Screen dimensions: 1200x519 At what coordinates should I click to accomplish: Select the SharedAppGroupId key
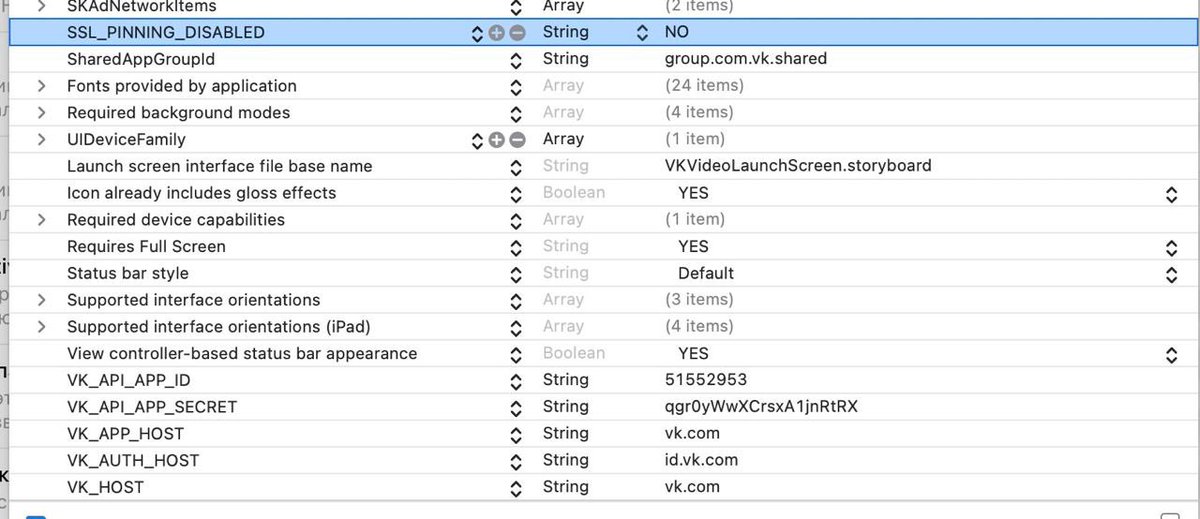(x=141, y=59)
